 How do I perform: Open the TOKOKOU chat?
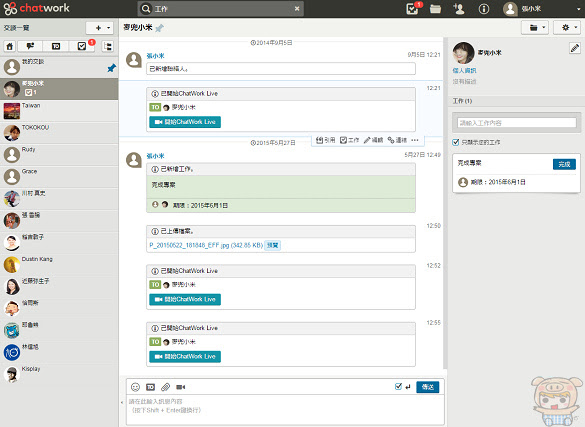point(59,133)
